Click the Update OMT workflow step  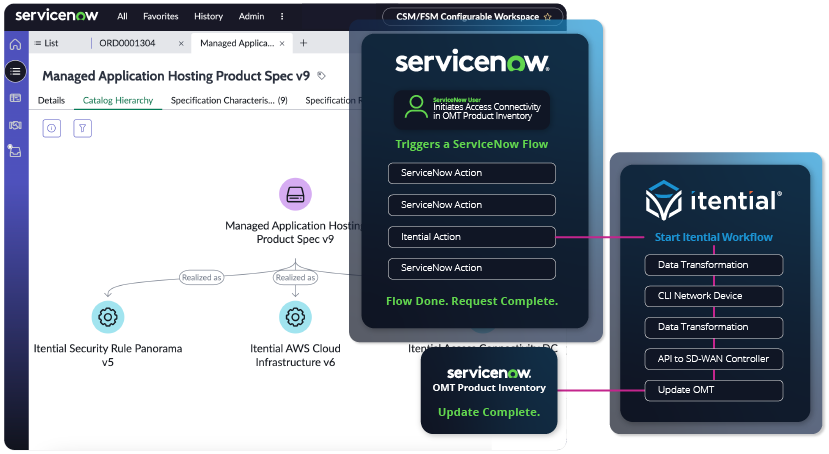[x=712, y=389]
